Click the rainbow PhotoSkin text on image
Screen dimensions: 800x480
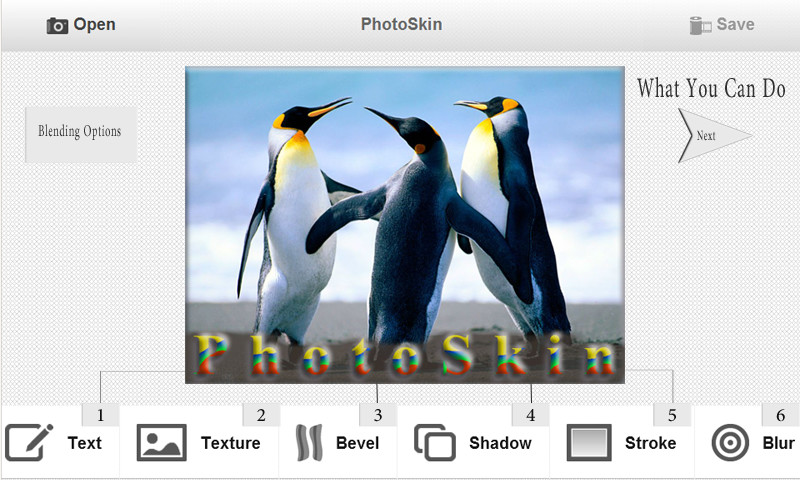tap(405, 355)
